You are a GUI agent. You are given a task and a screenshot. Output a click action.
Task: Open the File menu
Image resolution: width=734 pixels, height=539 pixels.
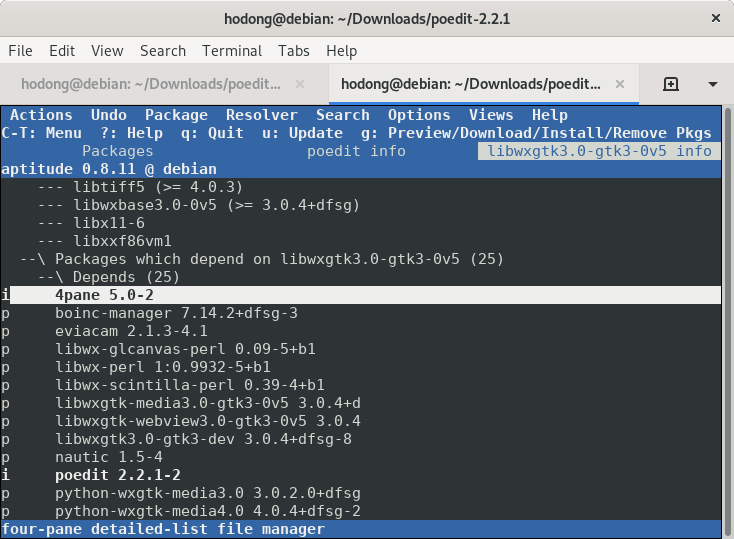21,51
